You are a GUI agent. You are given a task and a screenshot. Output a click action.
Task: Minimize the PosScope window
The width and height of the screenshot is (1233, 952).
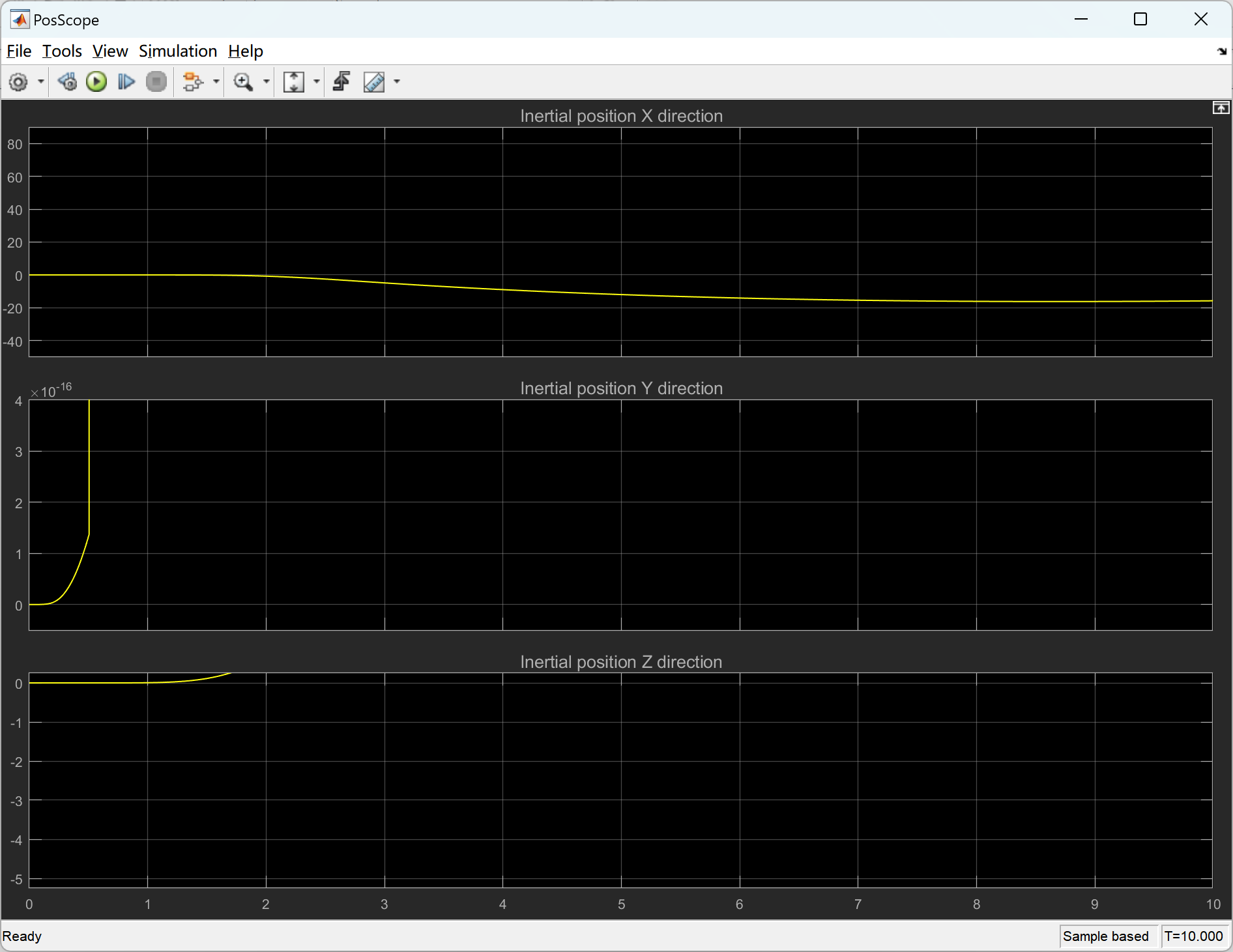[x=1081, y=20]
